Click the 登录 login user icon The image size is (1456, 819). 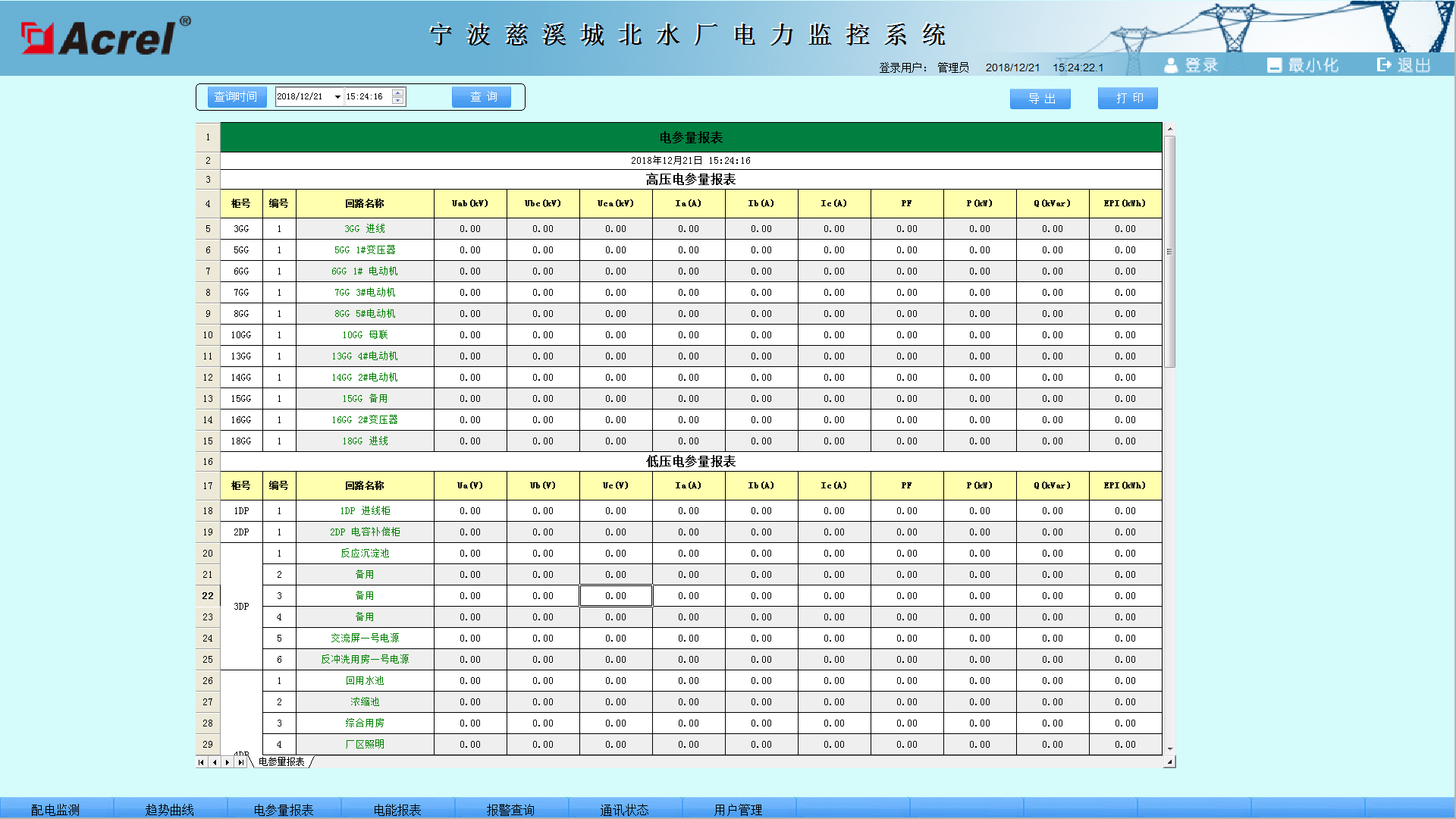pos(1171,65)
